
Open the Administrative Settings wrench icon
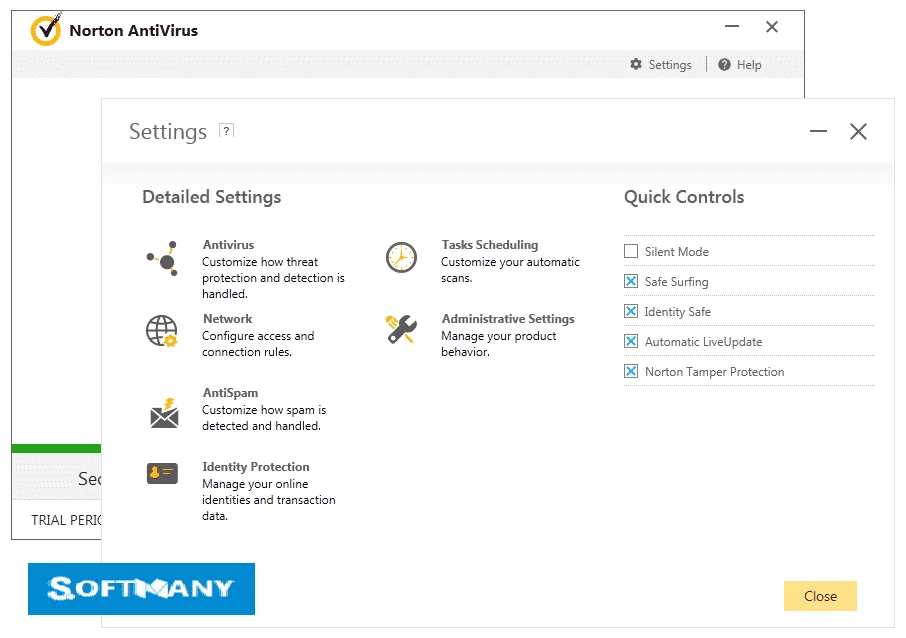(x=401, y=329)
